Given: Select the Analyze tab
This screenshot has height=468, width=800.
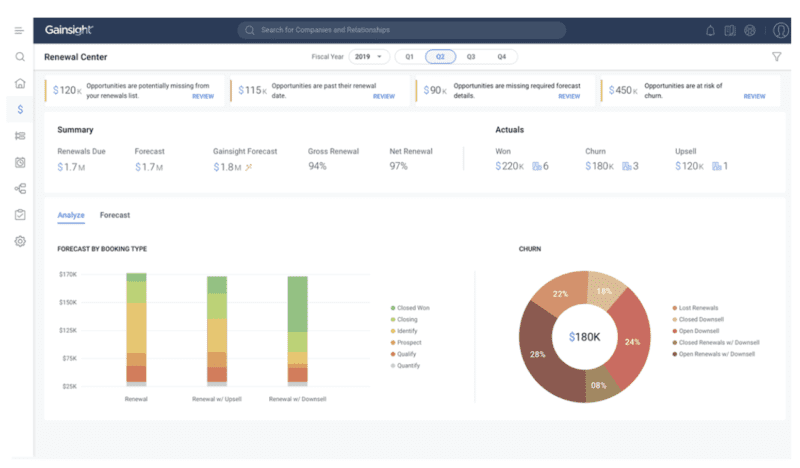Looking at the screenshot, I should [71, 215].
